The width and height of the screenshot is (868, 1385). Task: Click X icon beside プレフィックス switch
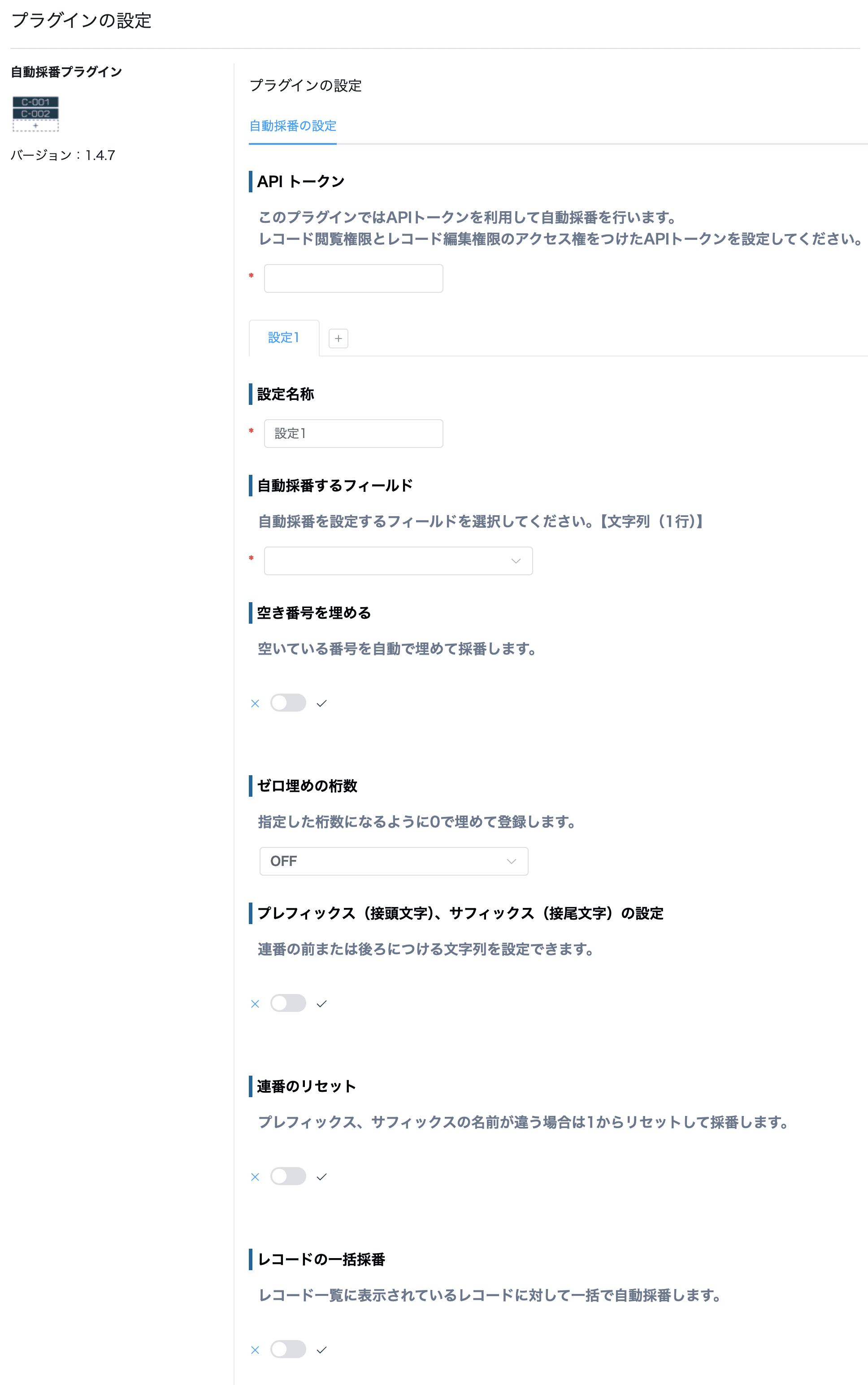click(x=256, y=1003)
